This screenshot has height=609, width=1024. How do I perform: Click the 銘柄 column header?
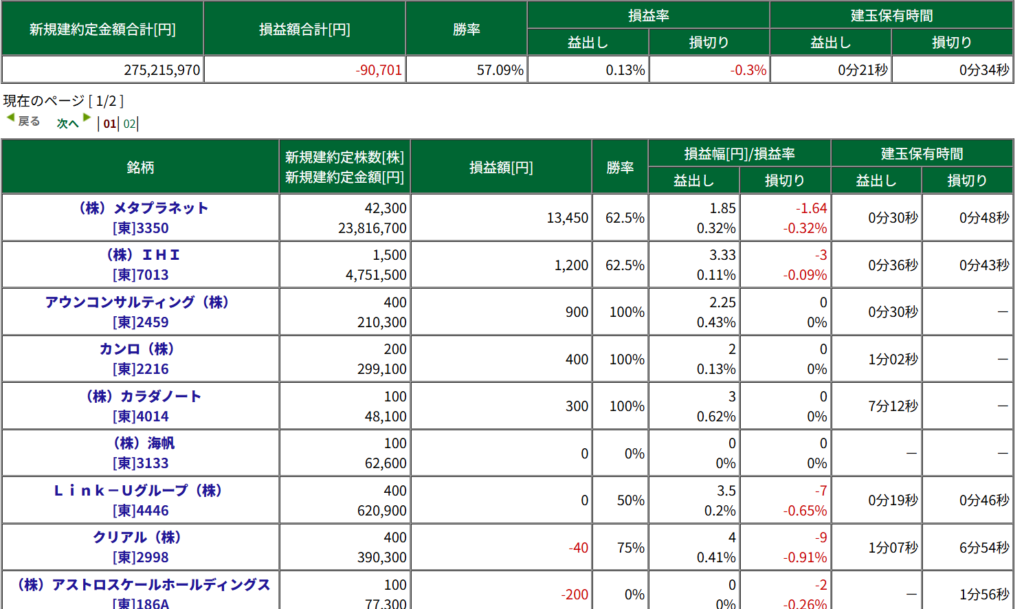(x=141, y=167)
